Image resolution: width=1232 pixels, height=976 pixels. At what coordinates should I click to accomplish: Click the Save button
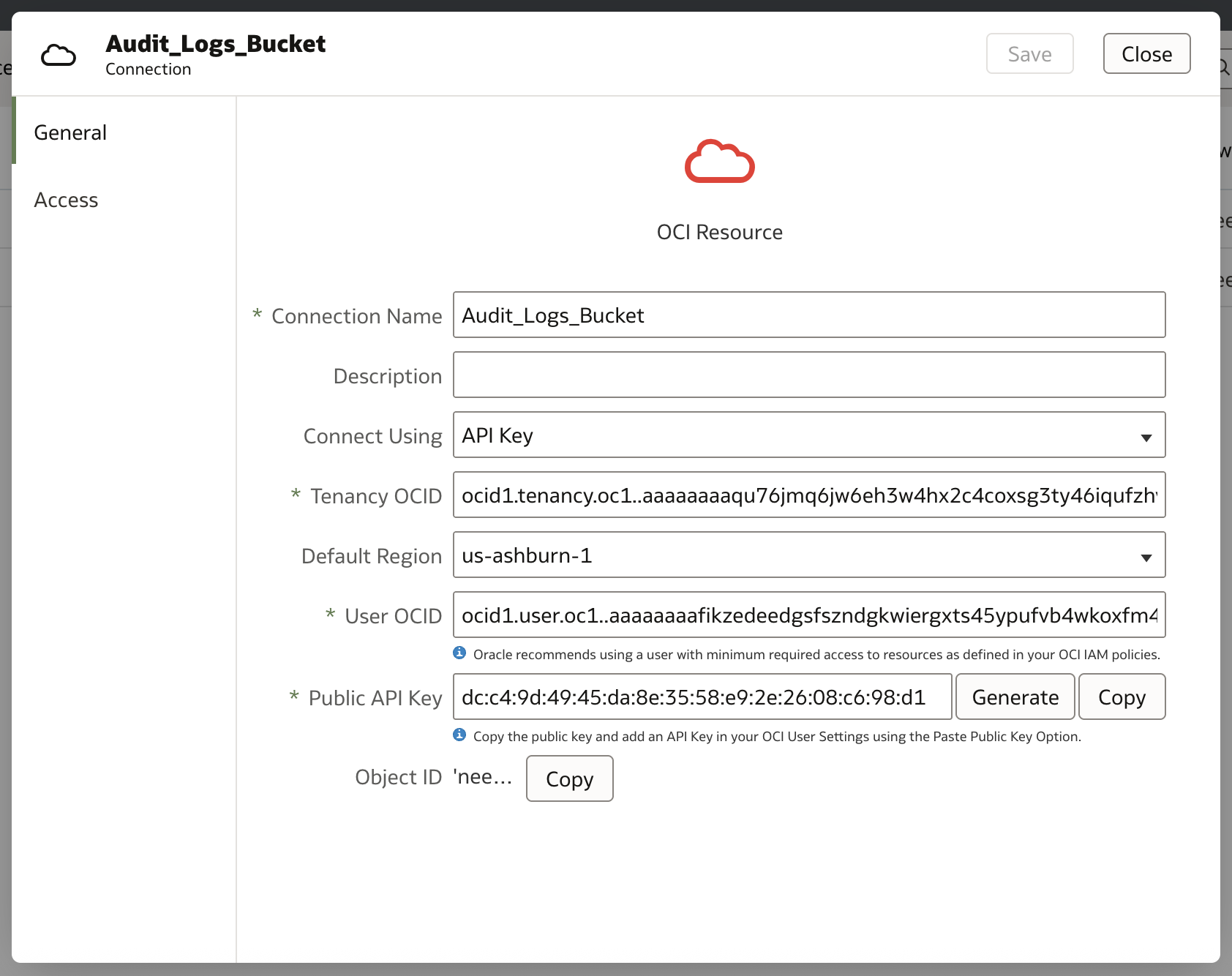point(1029,53)
